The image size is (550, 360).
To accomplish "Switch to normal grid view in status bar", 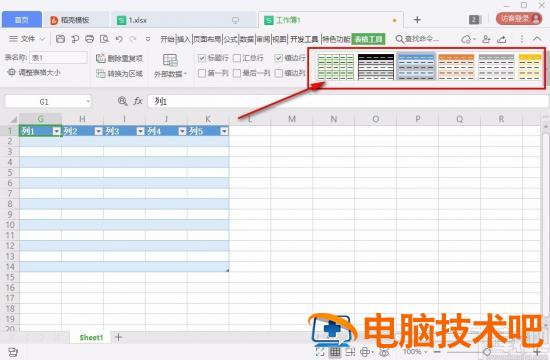I will tap(335, 352).
